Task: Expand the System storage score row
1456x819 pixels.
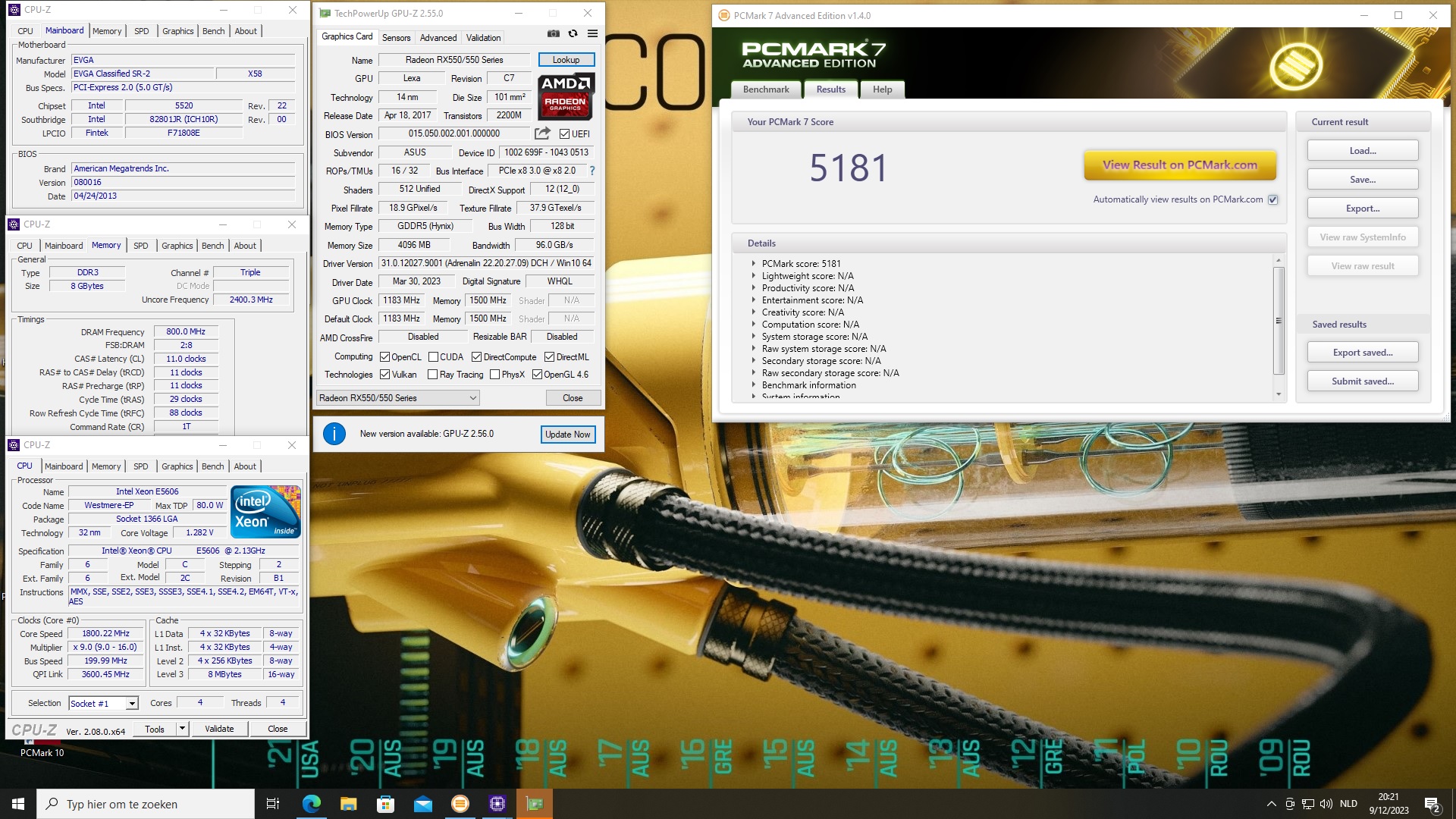Action: [754, 337]
